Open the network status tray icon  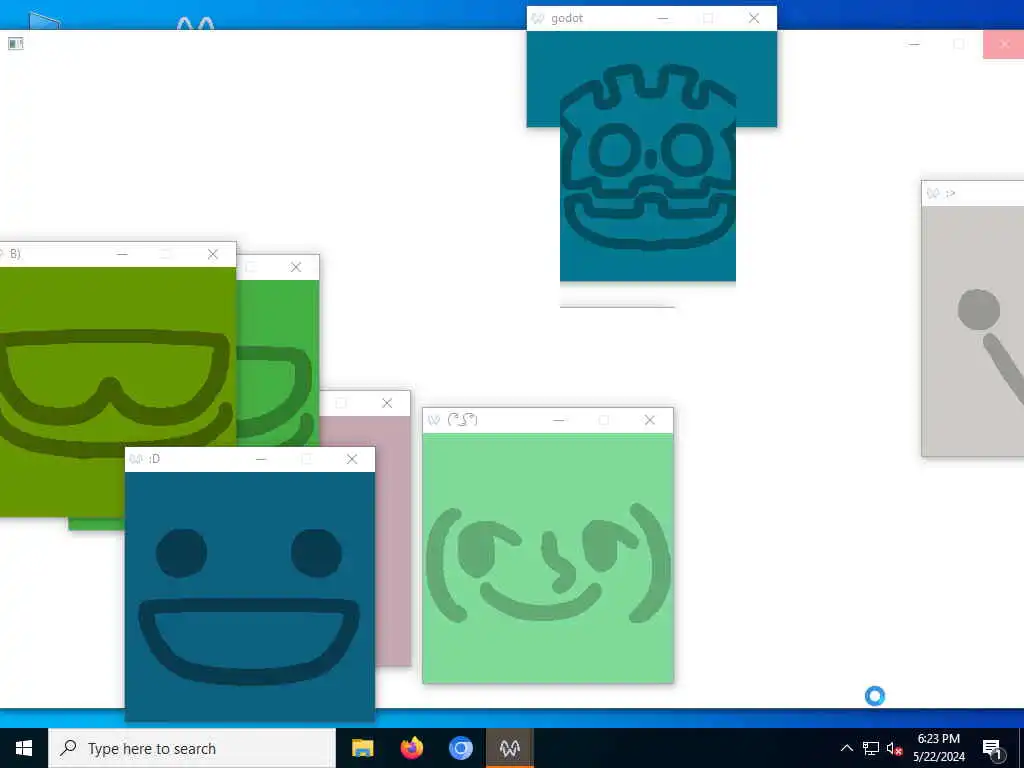coord(871,748)
